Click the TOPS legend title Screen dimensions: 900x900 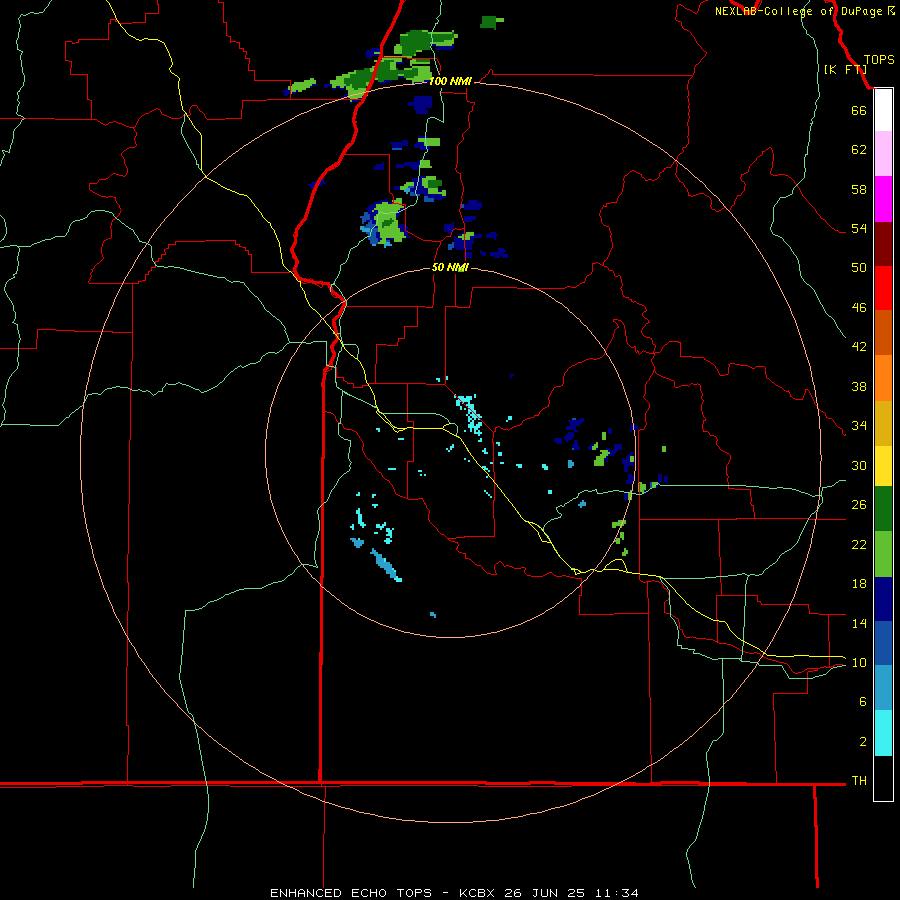(879, 60)
